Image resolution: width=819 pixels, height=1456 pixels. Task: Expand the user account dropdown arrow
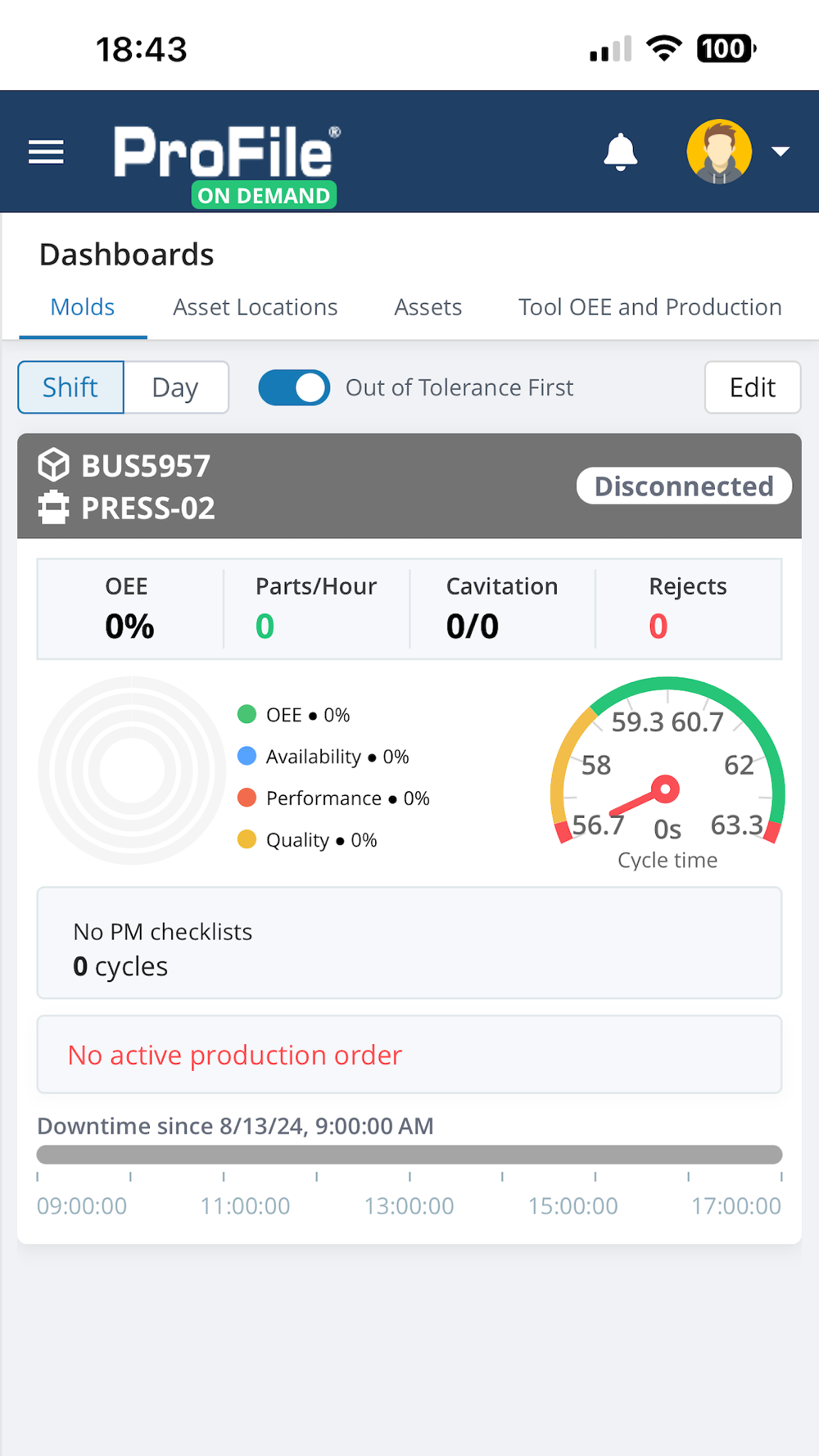tap(781, 151)
